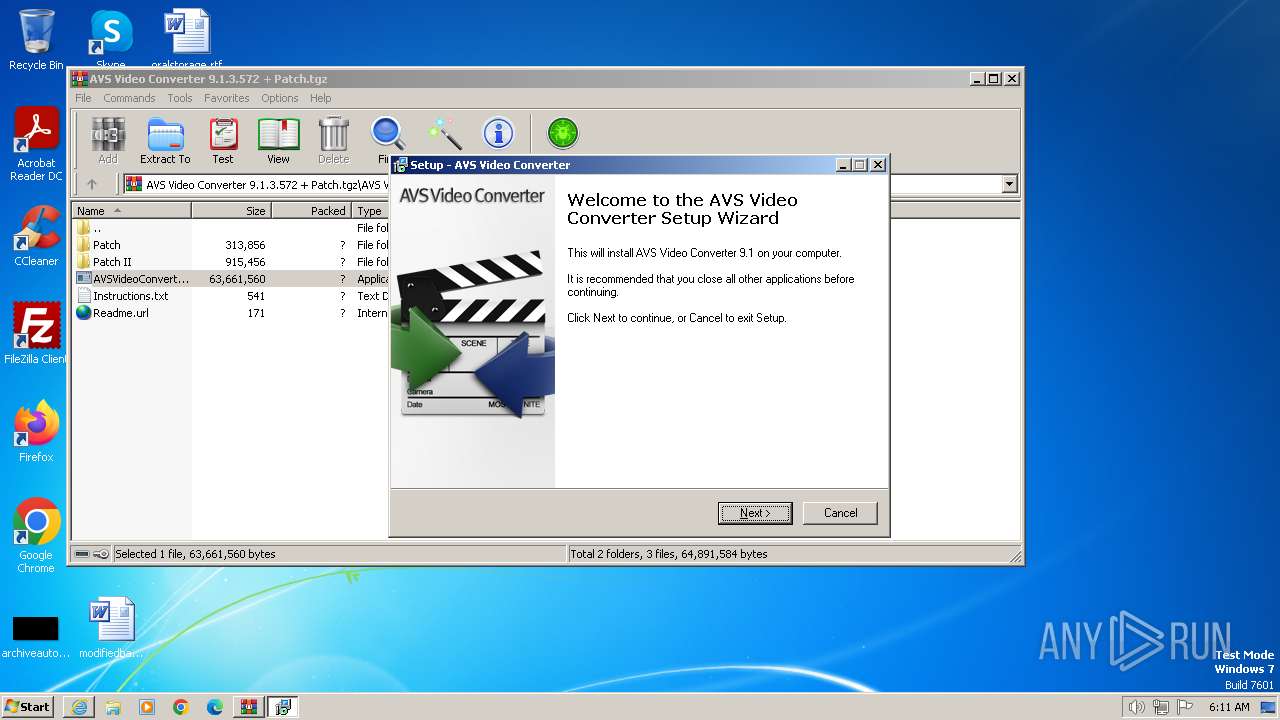Open Chrome from the taskbar

point(181,707)
